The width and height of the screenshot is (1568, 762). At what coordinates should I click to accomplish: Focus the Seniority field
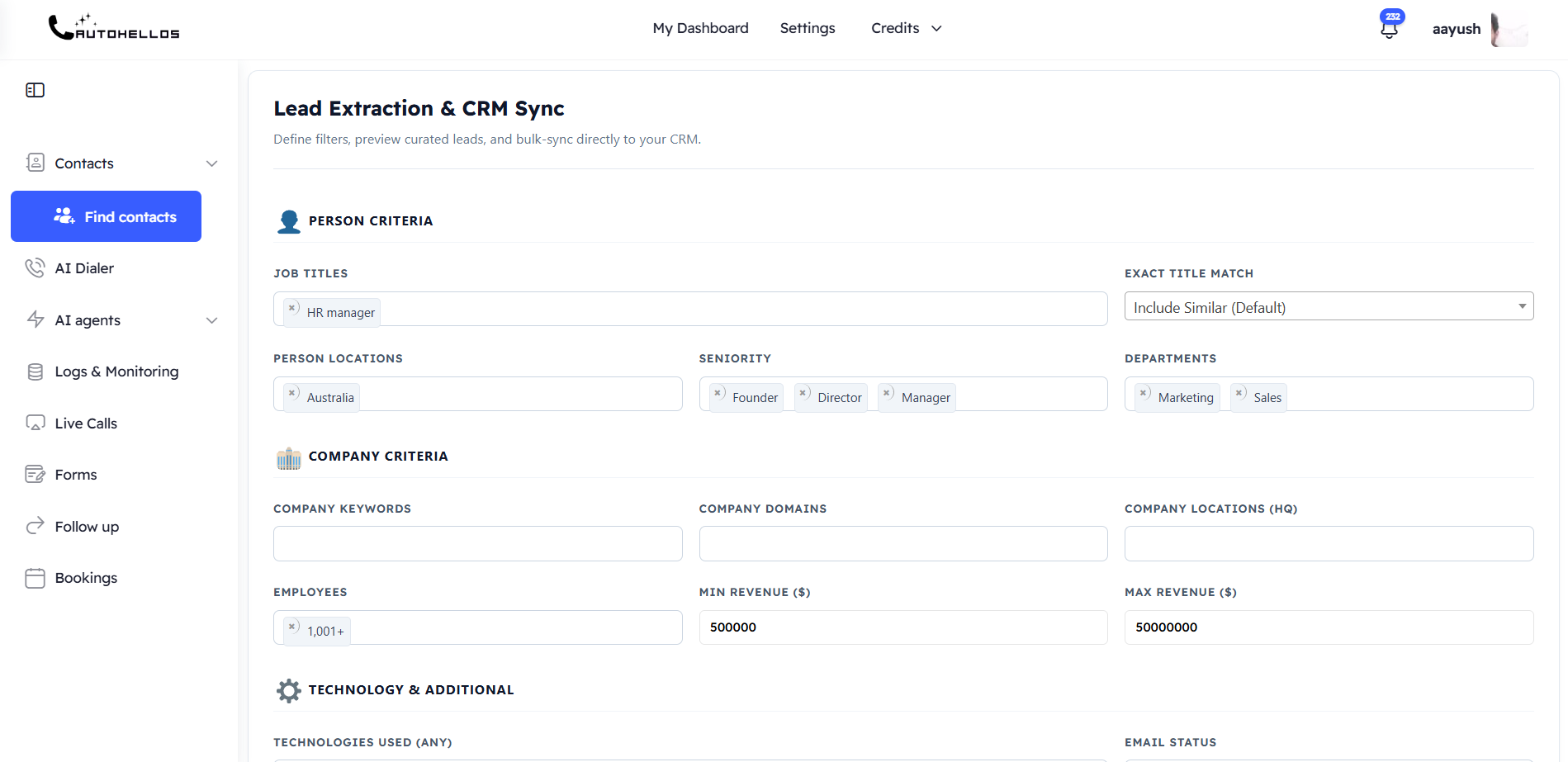[x=903, y=394]
